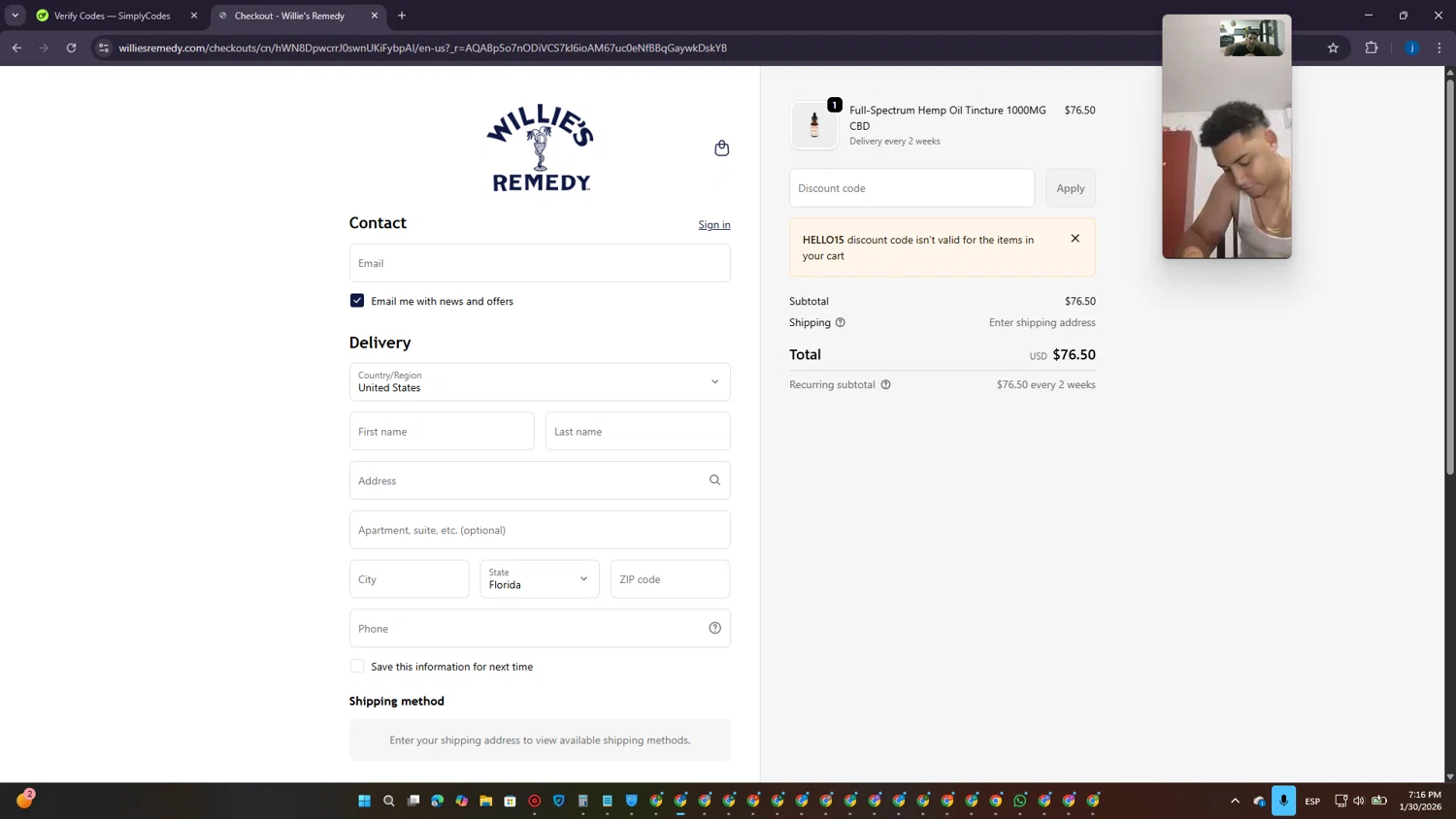Image resolution: width=1456 pixels, height=819 pixels.
Task: Go back to the previous page
Action: tap(17, 48)
